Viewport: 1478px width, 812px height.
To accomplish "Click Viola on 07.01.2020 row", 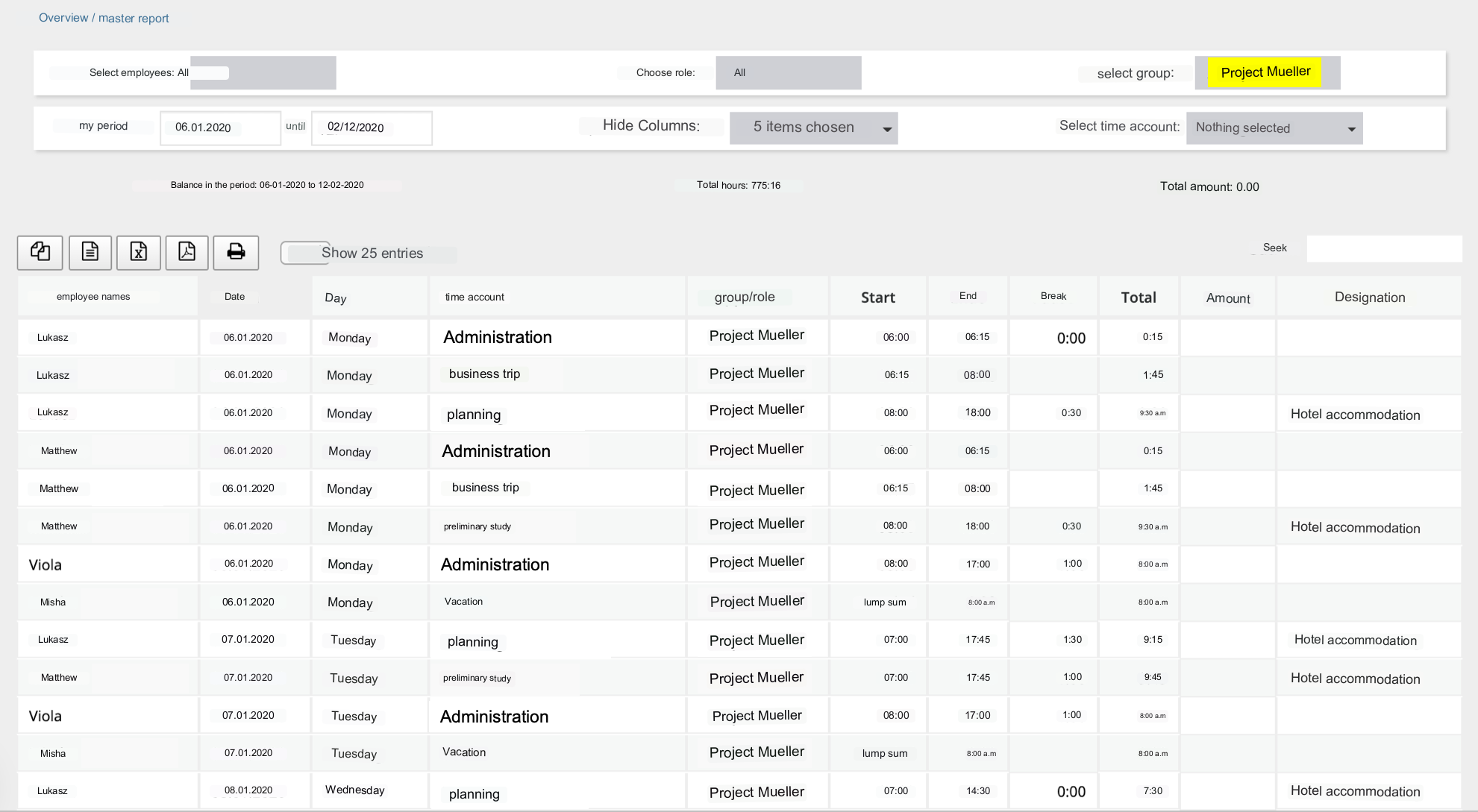I will point(46,716).
